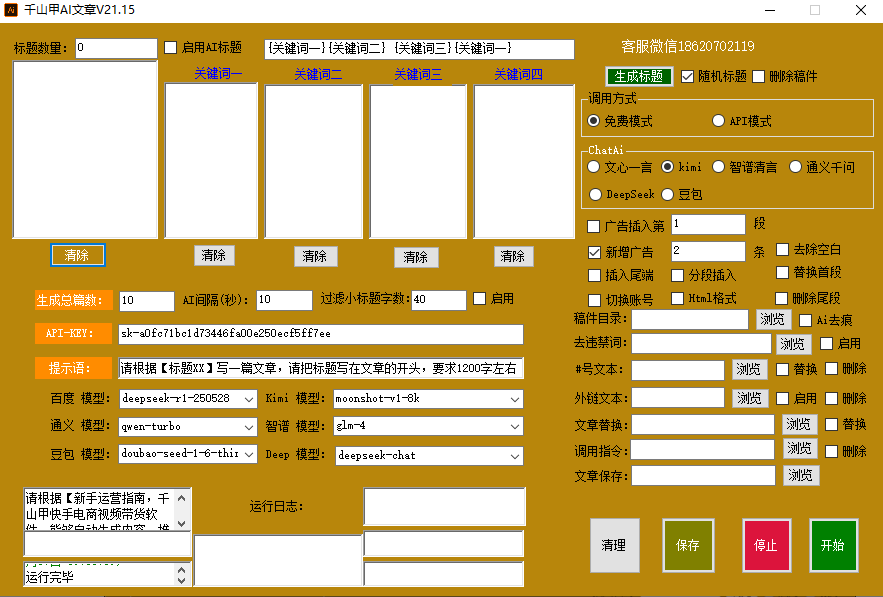Image resolution: width=883 pixels, height=597 pixels.
Task: Click the 关键词二 column header label
Action: [x=318, y=74]
